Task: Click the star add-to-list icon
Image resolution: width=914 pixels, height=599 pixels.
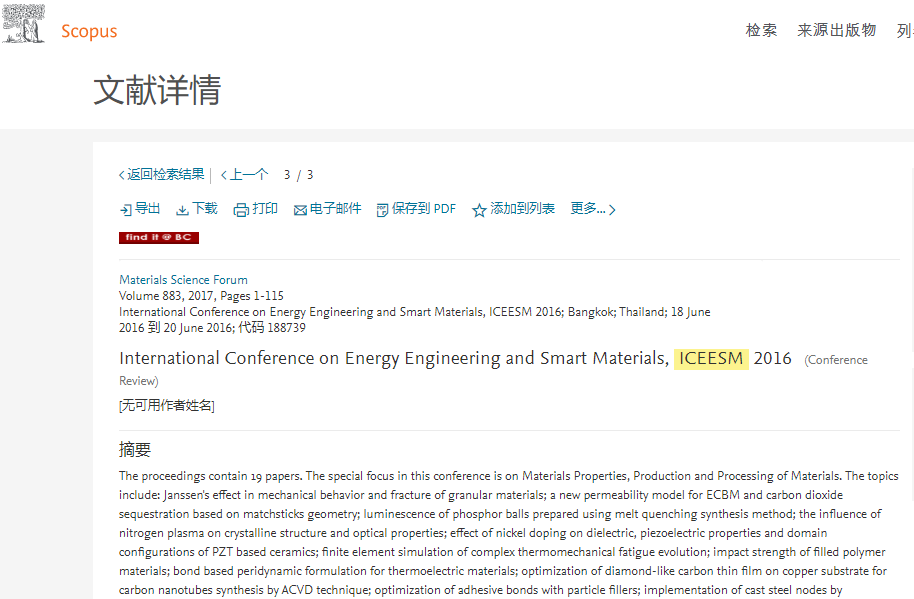Action: point(479,210)
